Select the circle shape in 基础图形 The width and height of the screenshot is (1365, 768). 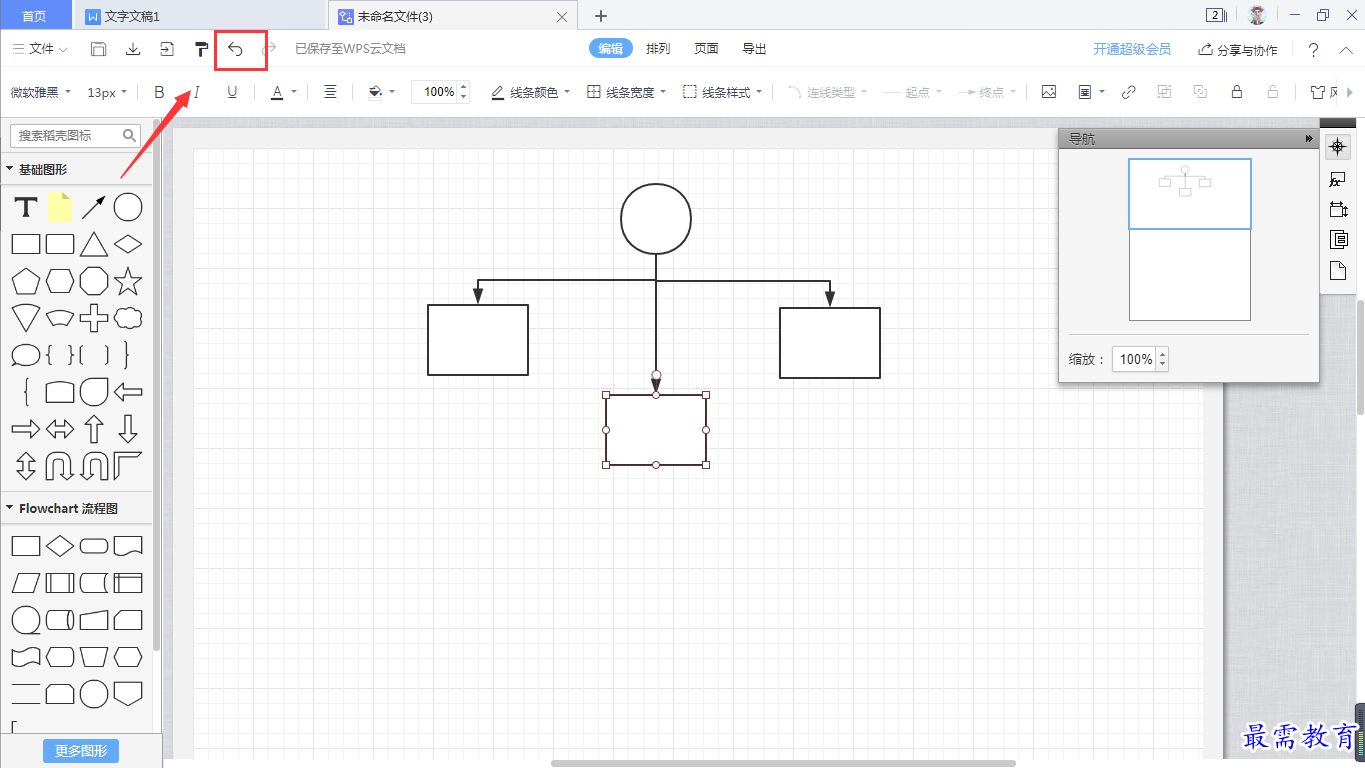point(128,207)
